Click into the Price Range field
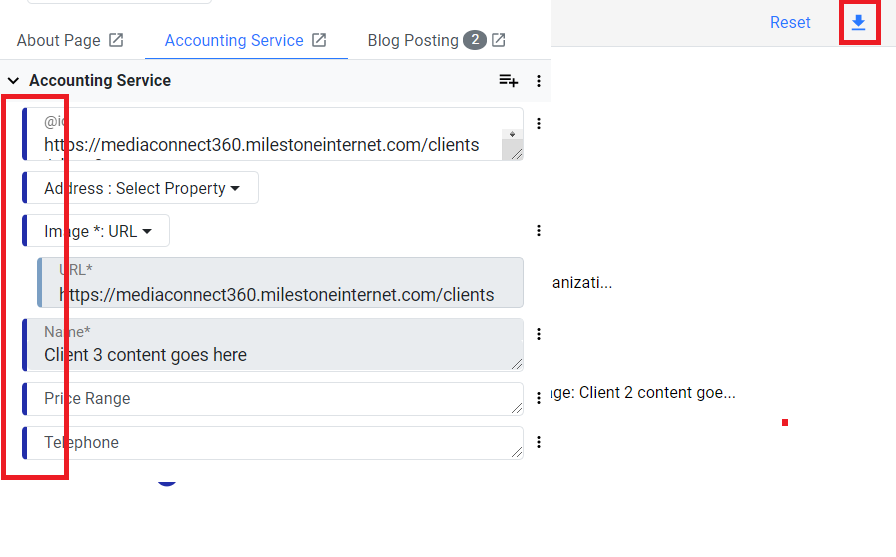896x557 pixels. tap(275, 399)
